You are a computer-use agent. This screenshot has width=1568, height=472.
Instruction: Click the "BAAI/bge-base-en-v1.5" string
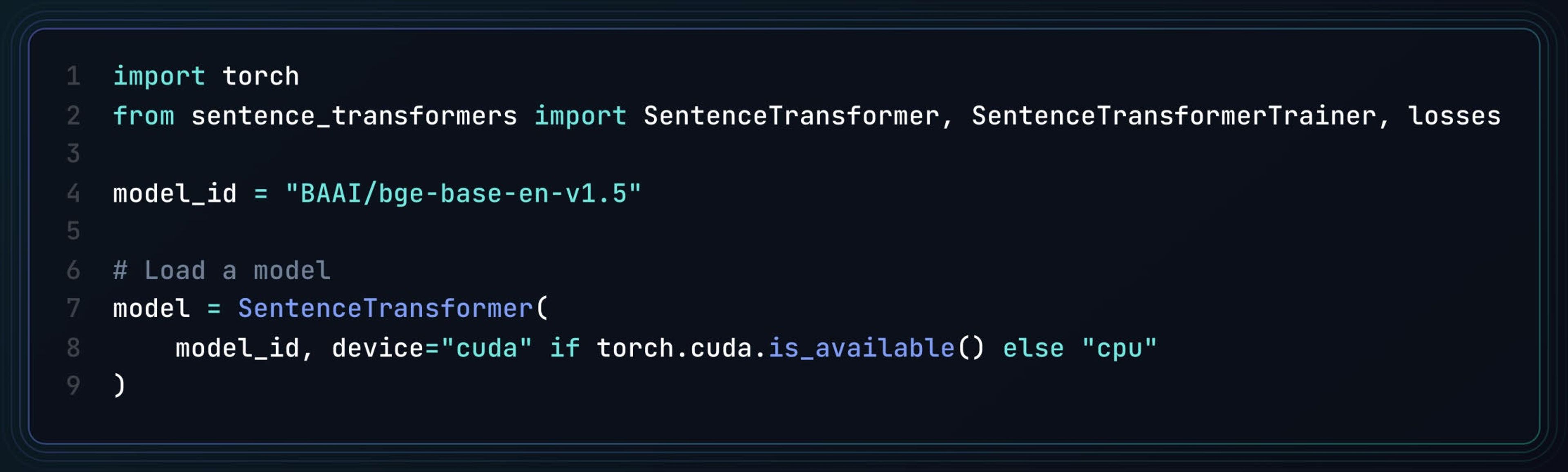click(463, 194)
